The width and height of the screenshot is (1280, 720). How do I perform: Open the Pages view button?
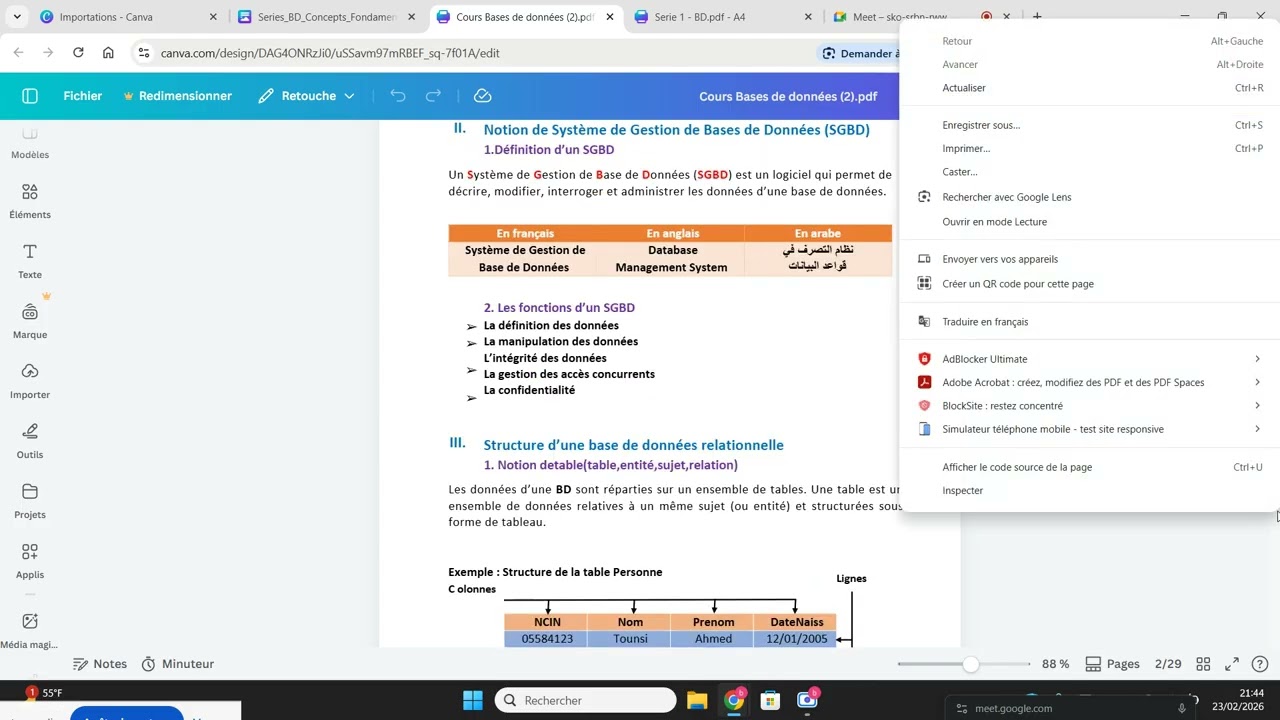coord(1113,664)
